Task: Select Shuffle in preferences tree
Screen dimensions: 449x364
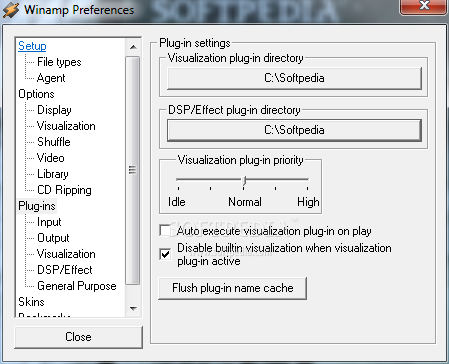Action: pos(54,142)
